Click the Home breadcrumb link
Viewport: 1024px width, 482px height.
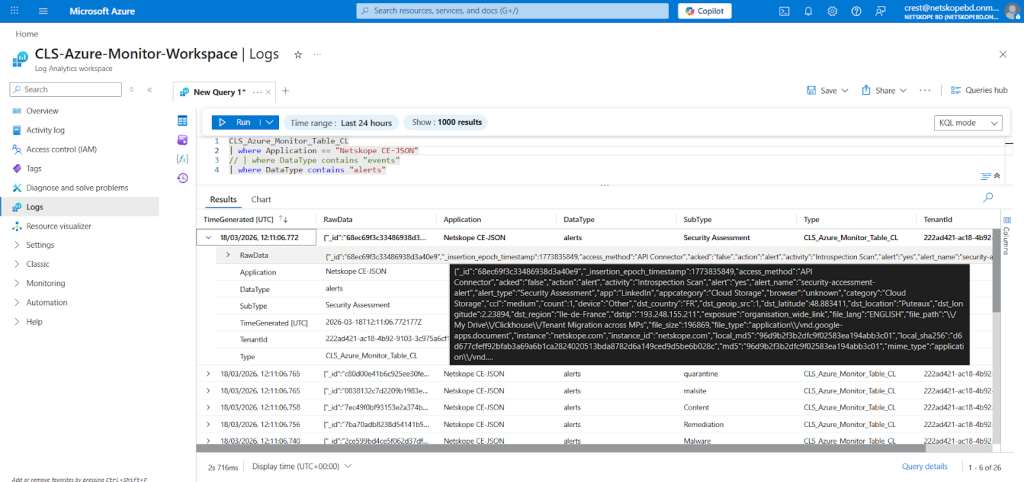[x=27, y=34]
